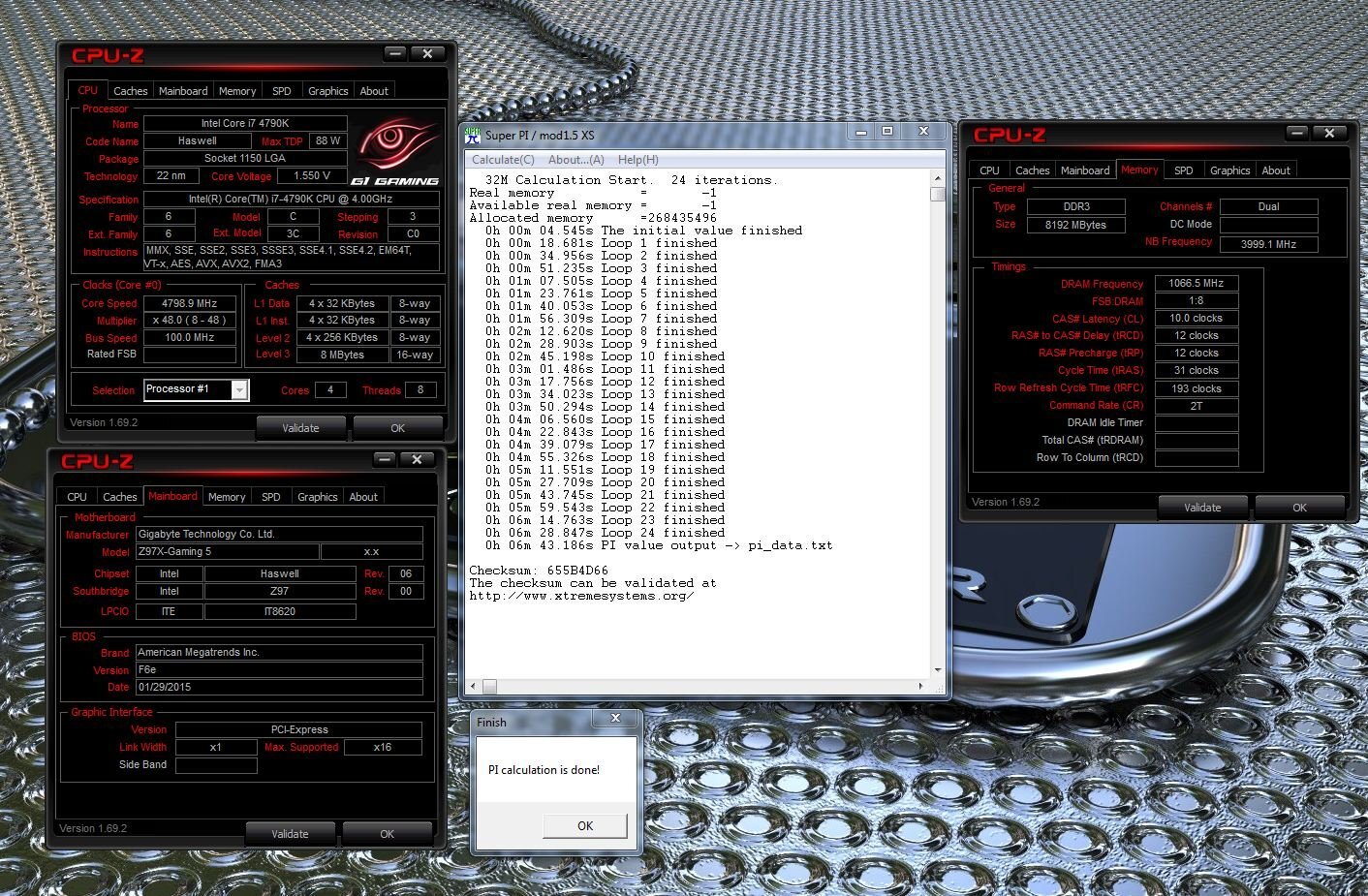Switch to Graphics tab in top-left CPU-Z
1368x896 pixels.
(328, 91)
